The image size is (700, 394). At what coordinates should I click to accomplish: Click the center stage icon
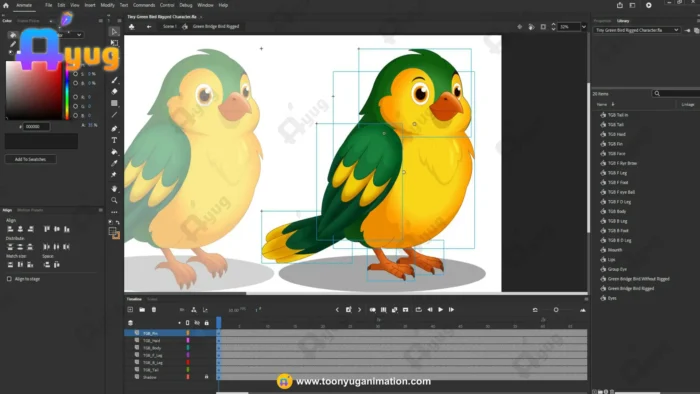[520, 27]
